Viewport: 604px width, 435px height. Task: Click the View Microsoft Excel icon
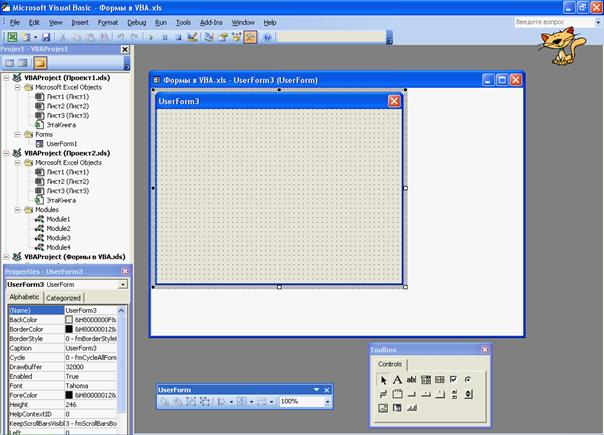pos(12,36)
